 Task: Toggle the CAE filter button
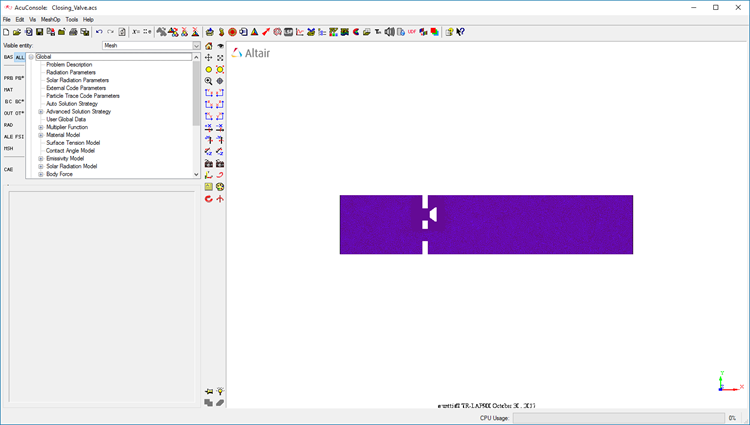coord(8,169)
